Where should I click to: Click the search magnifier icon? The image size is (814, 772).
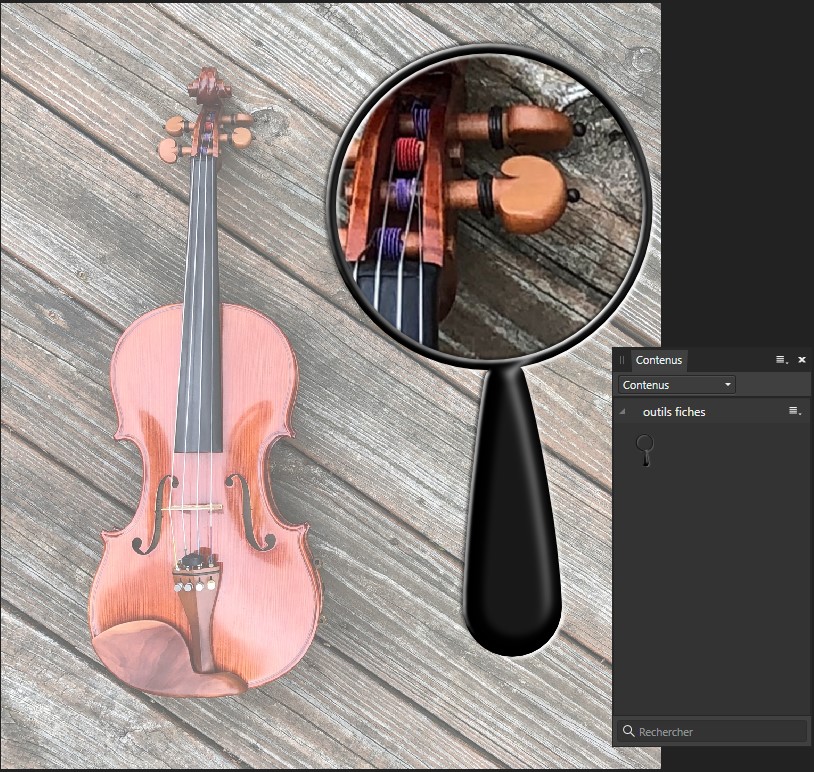pos(628,731)
